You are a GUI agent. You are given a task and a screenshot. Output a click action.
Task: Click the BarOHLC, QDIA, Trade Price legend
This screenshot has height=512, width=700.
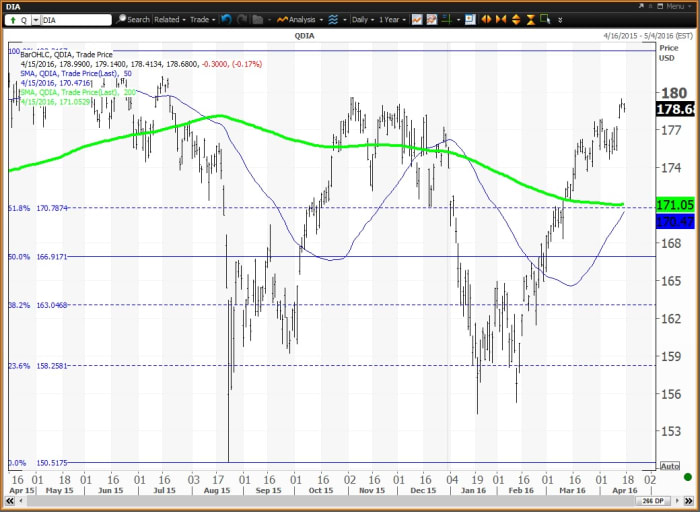[67, 54]
